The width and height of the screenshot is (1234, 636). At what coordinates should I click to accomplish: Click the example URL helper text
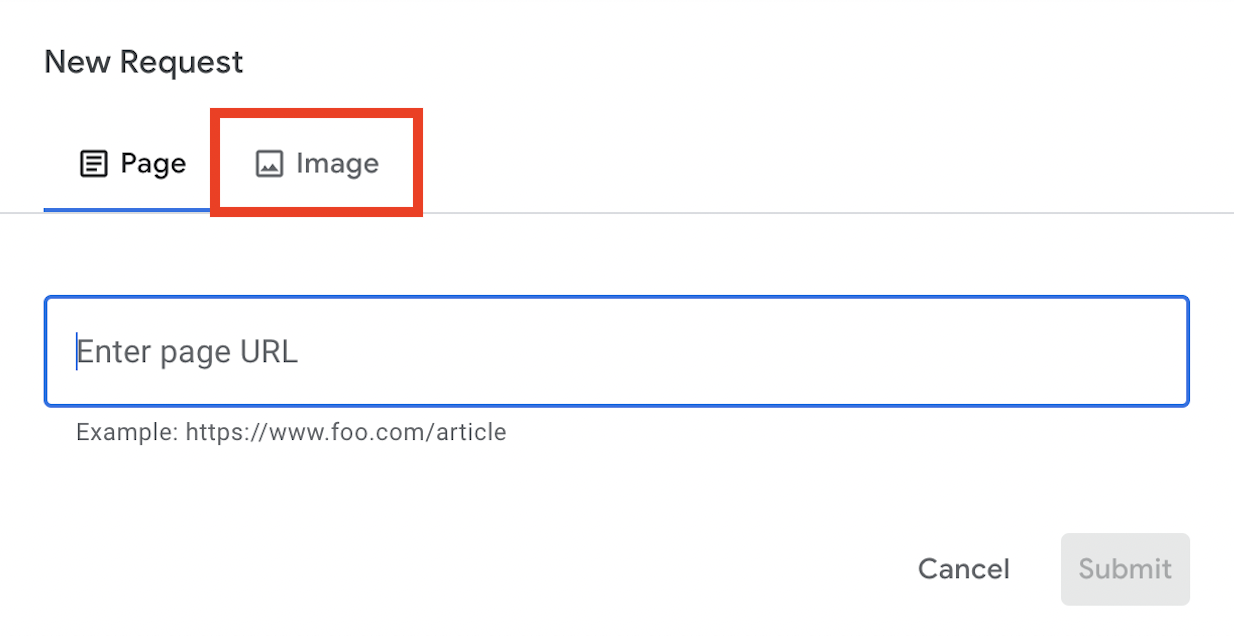click(291, 433)
